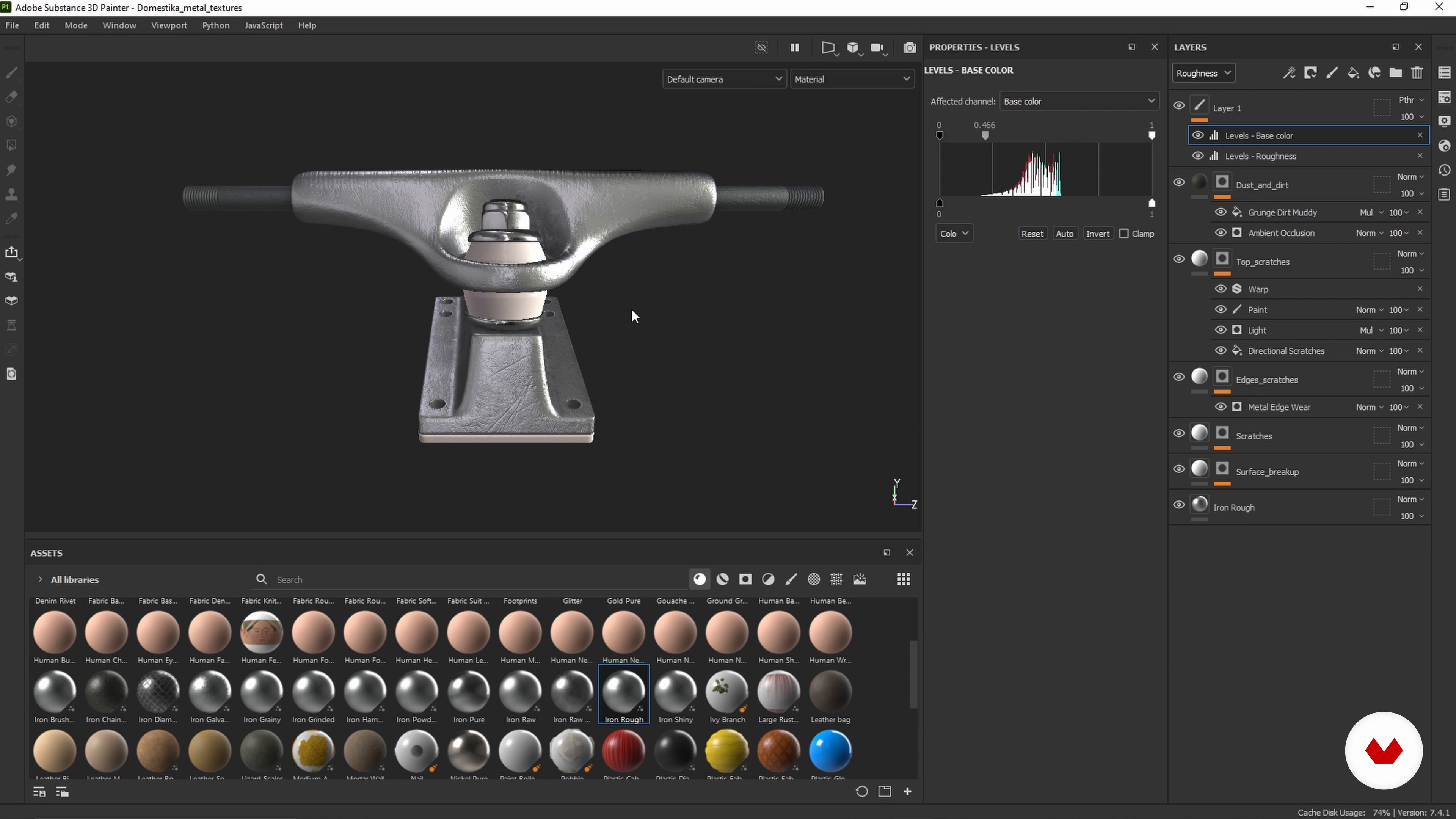The height and width of the screenshot is (819, 1456).
Task: Open the Mode menu
Action: 76,25
